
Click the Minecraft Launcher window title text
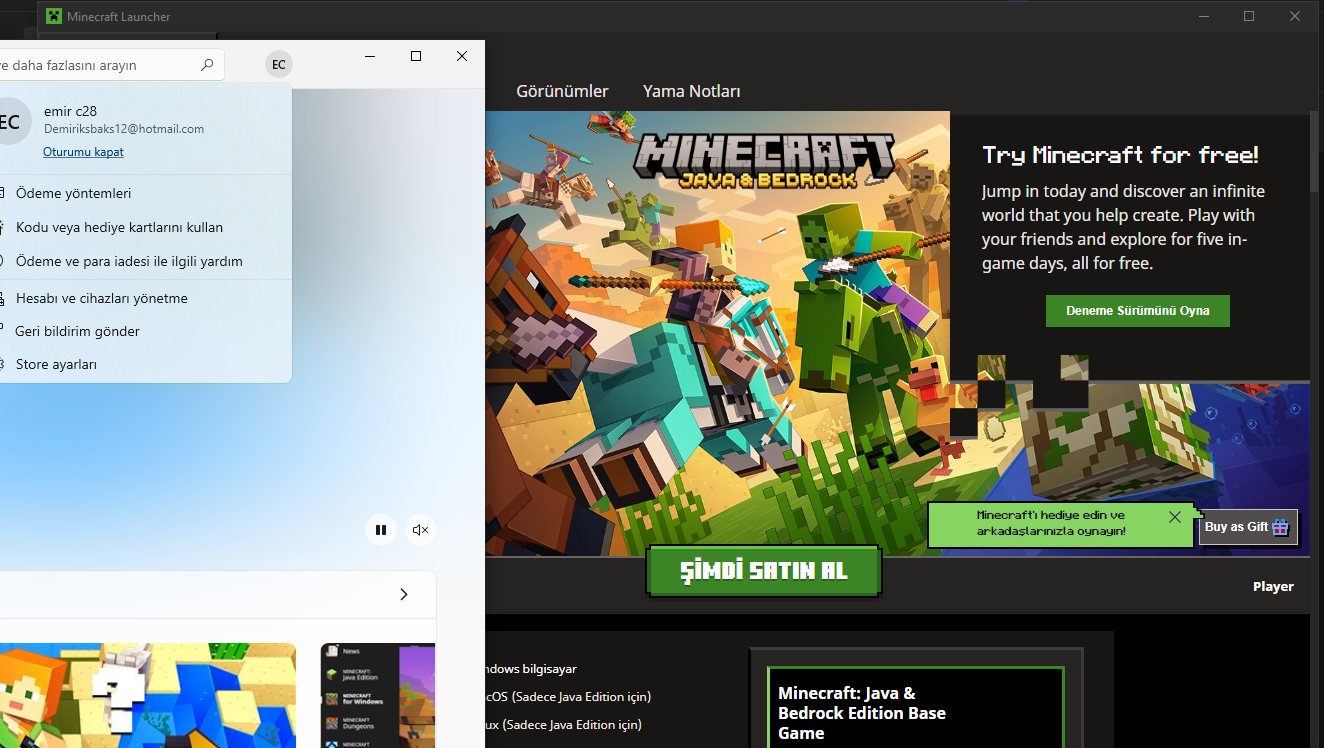[x=118, y=16]
